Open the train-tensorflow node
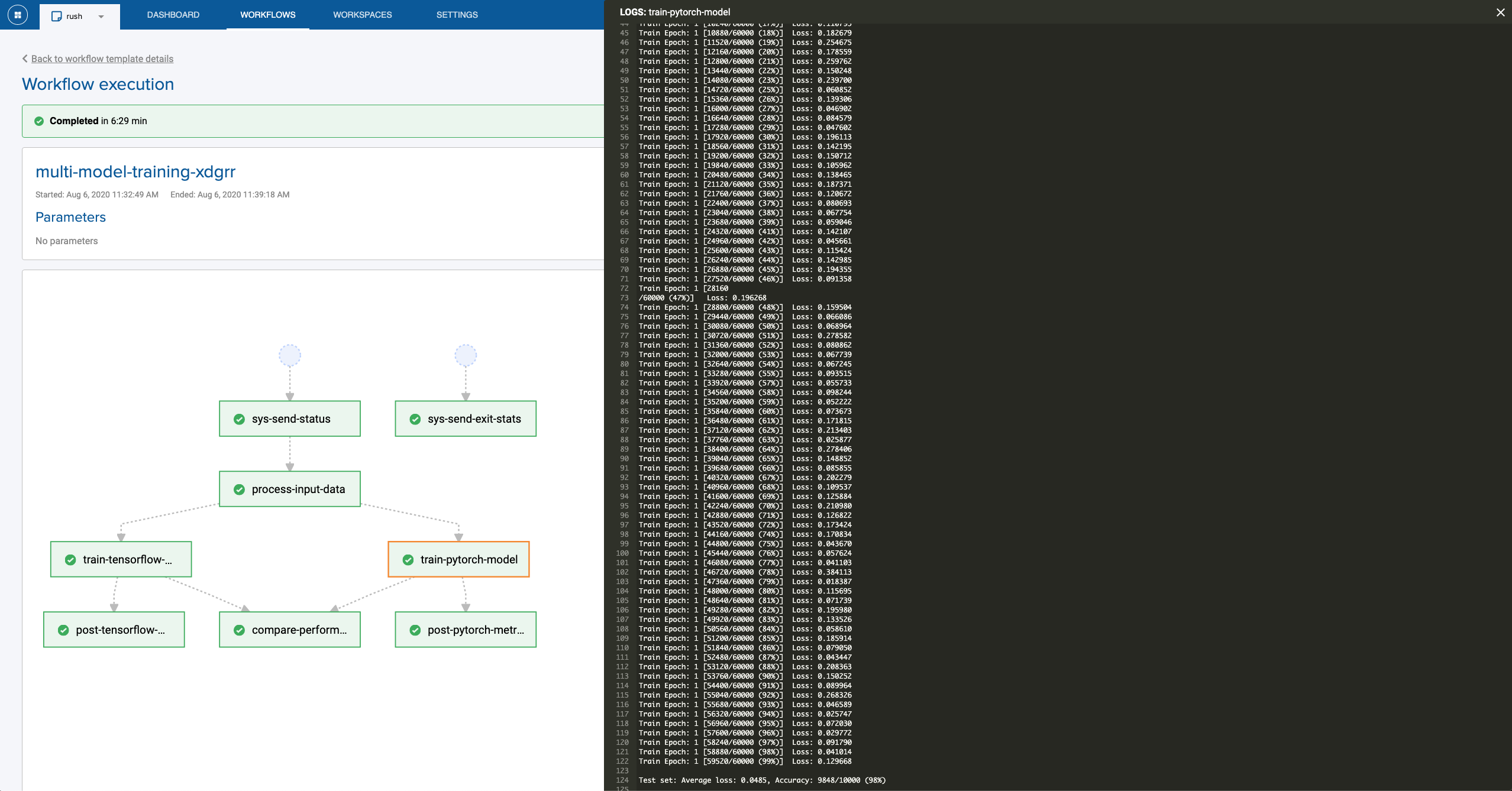 121,559
